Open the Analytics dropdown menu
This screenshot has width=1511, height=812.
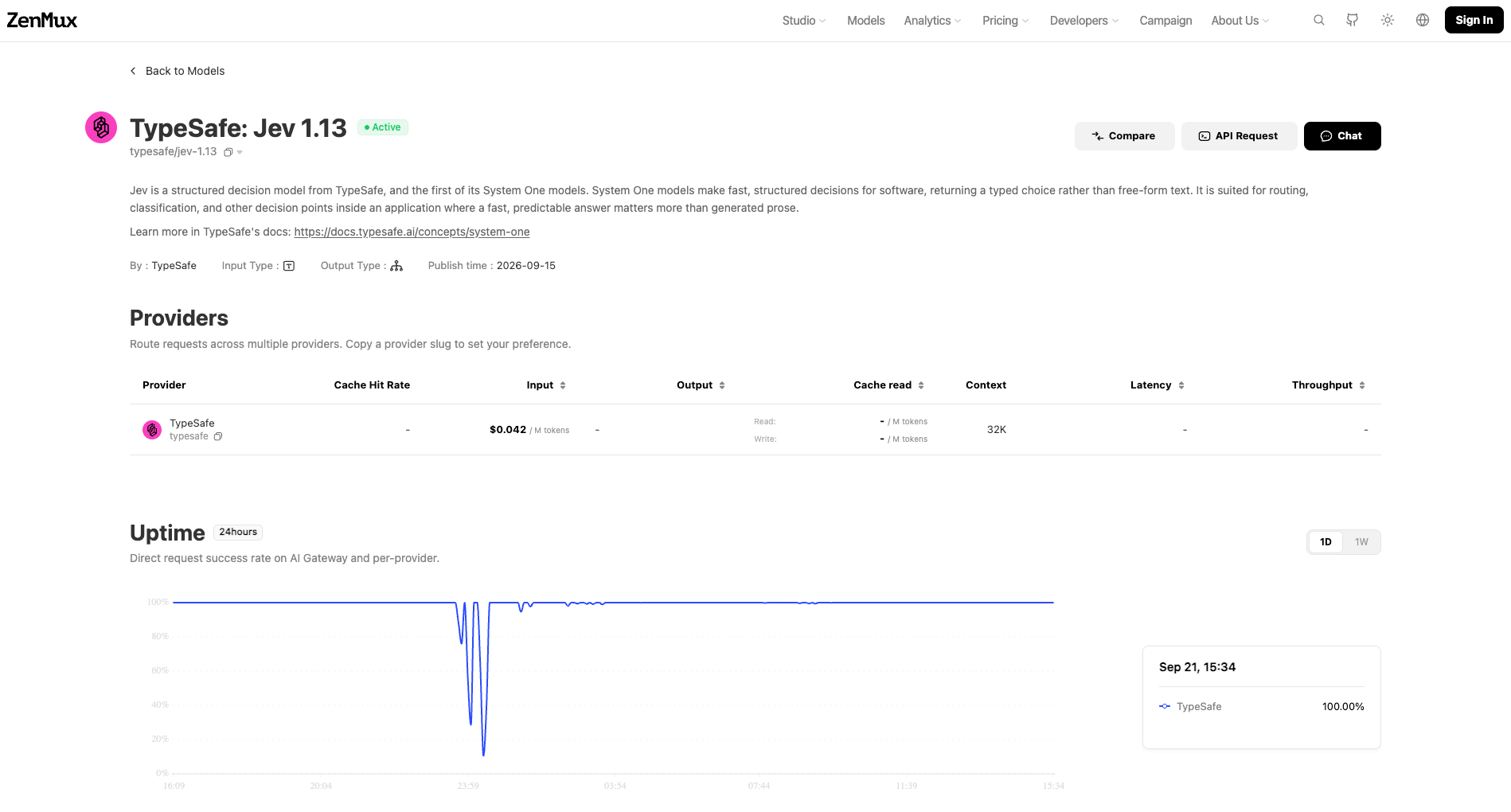(x=932, y=21)
